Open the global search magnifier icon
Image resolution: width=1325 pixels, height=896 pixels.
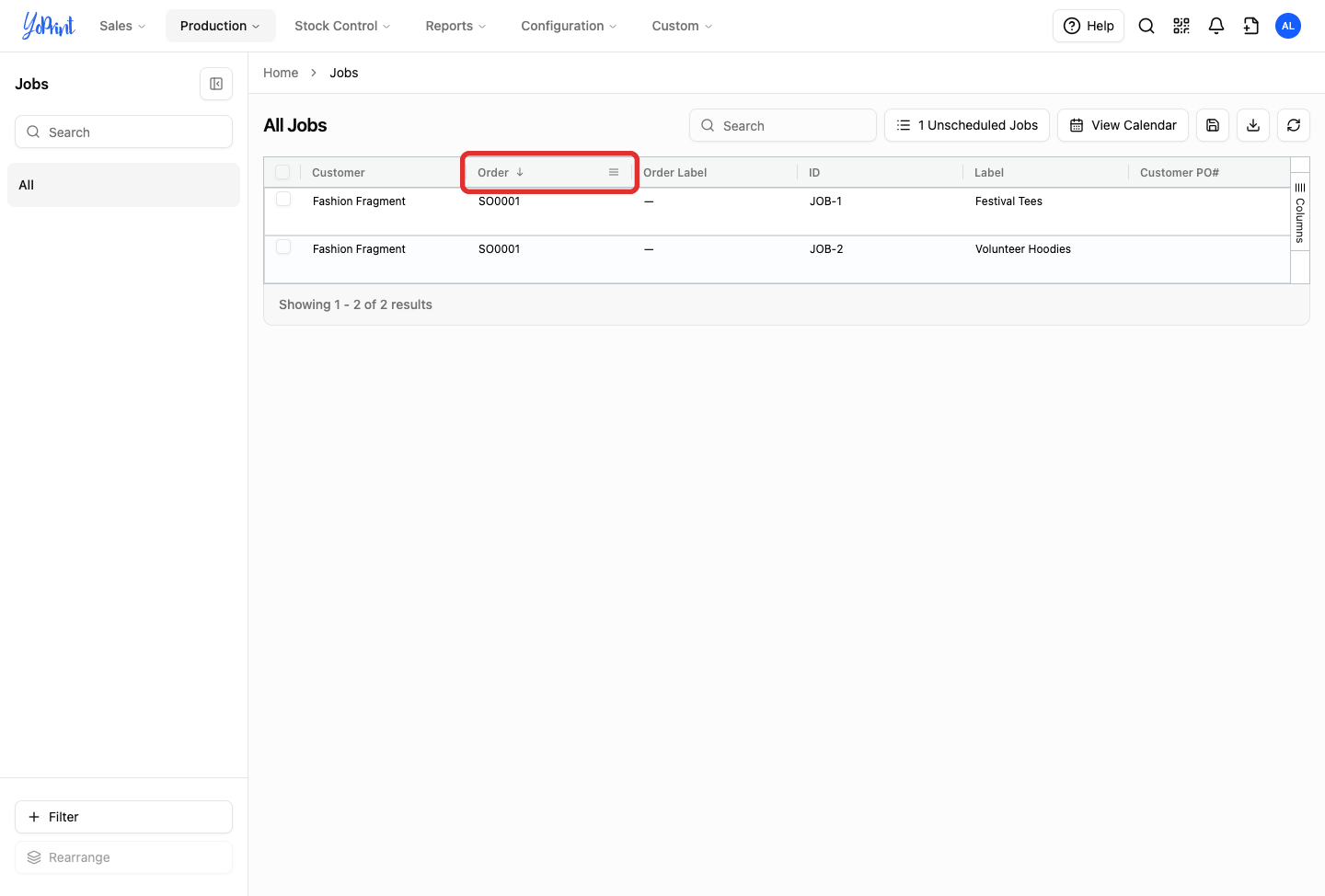(x=1146, y=26)
